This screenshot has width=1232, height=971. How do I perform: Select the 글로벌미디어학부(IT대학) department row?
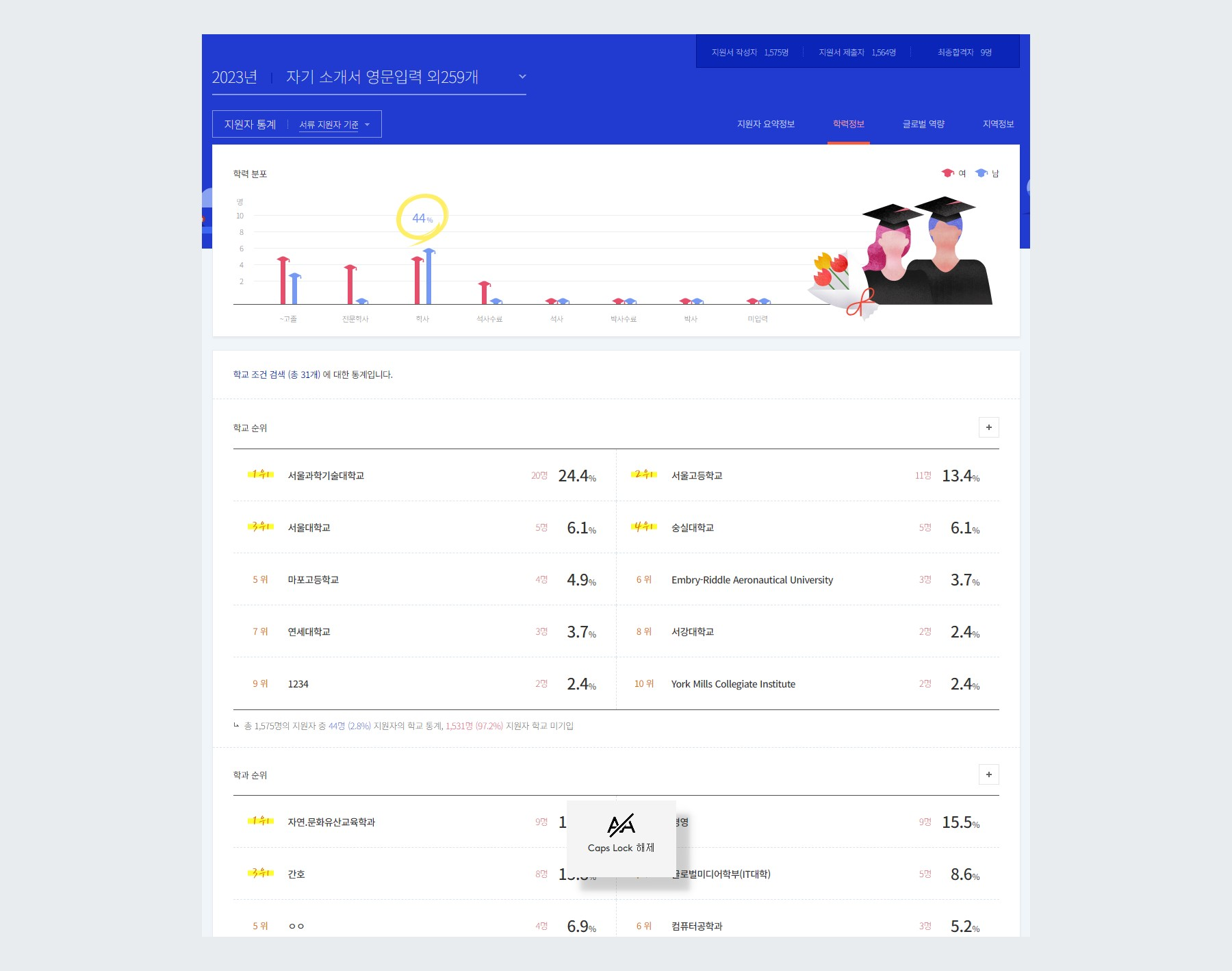[x=808, y=874]
